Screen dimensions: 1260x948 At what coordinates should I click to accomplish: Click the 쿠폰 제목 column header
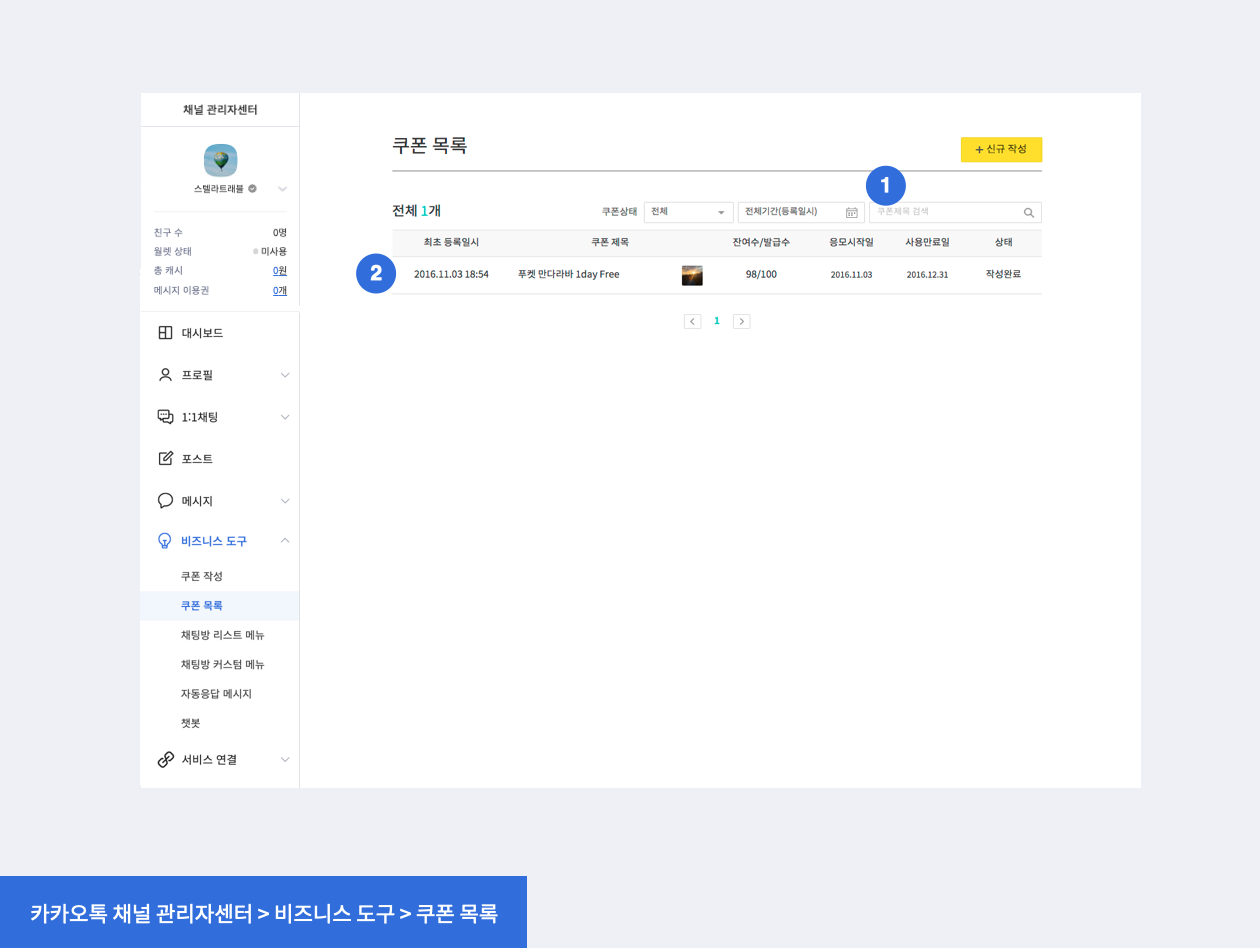tap(609, 242)
